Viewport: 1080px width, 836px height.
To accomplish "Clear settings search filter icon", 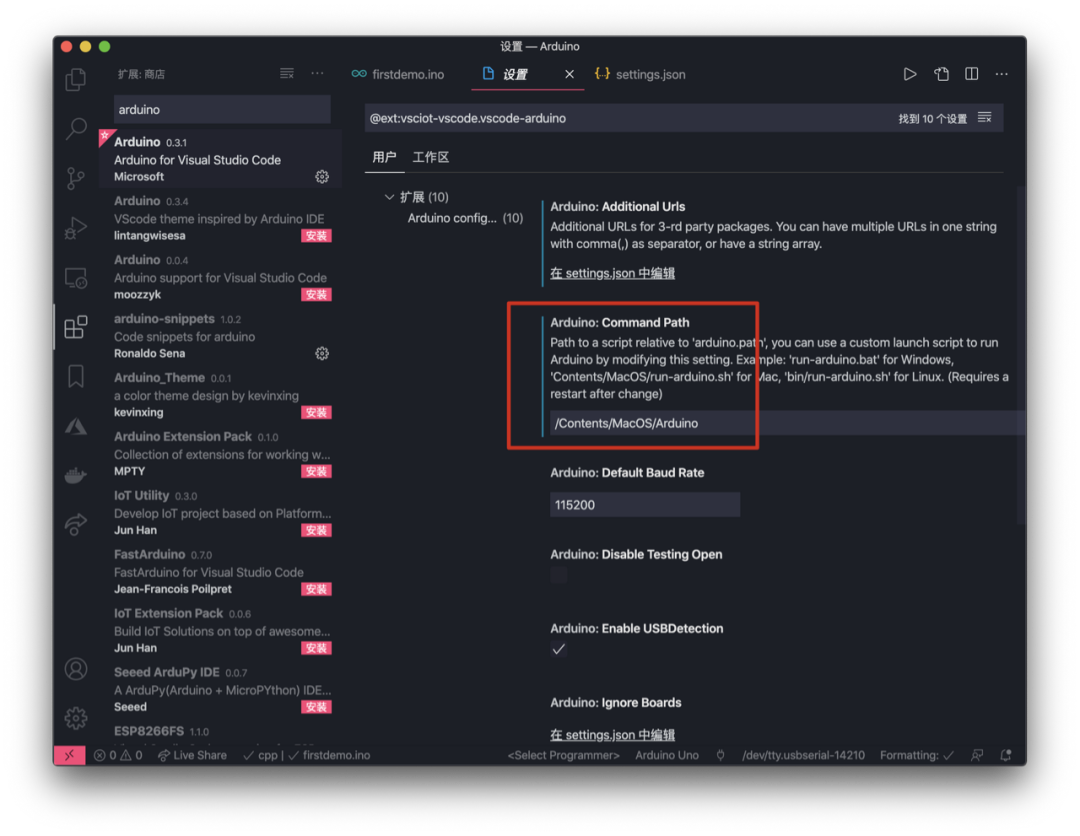I will point(985,118).
